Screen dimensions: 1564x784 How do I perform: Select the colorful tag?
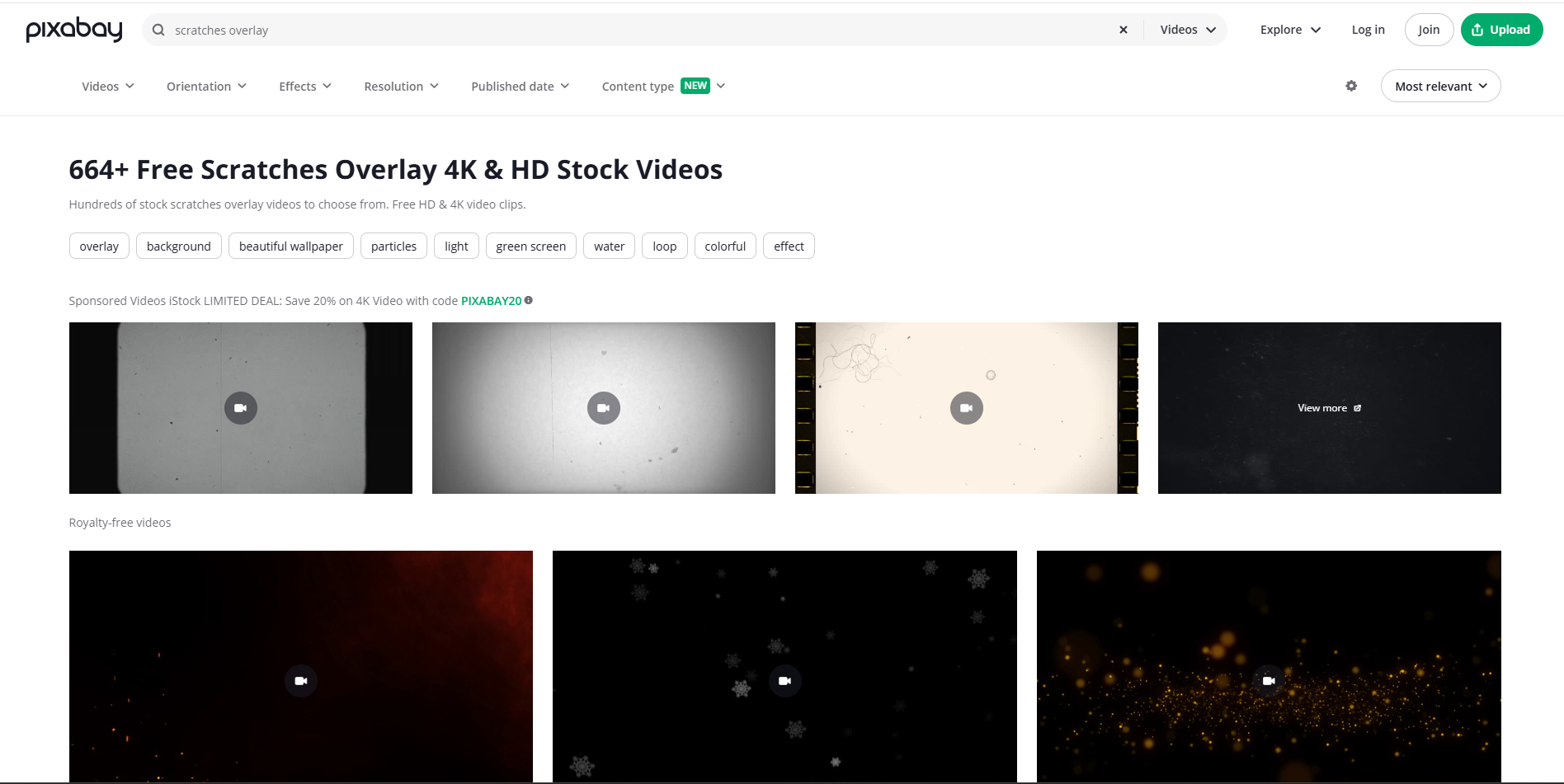(725, 246)
